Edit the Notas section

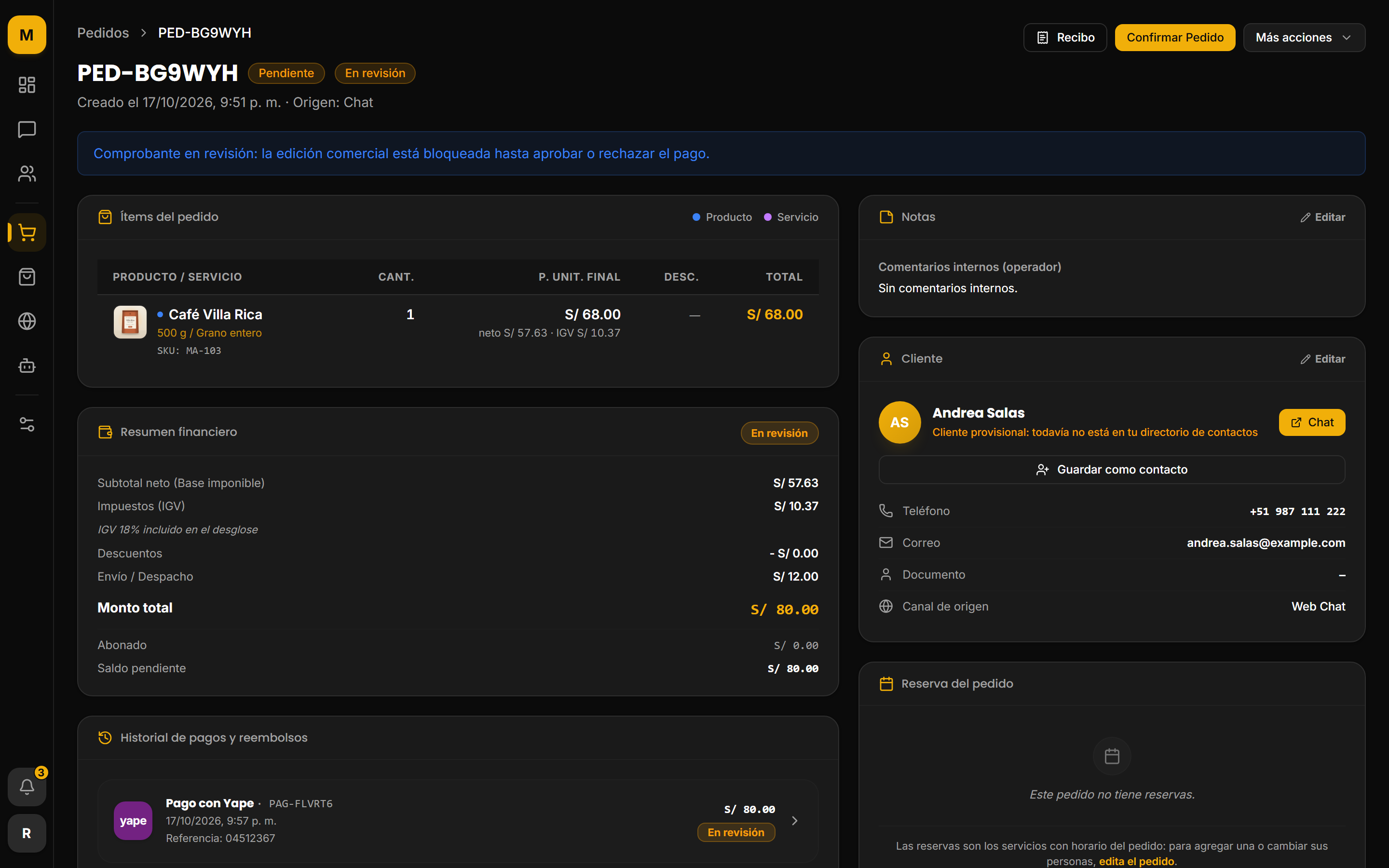(1322, 217)
